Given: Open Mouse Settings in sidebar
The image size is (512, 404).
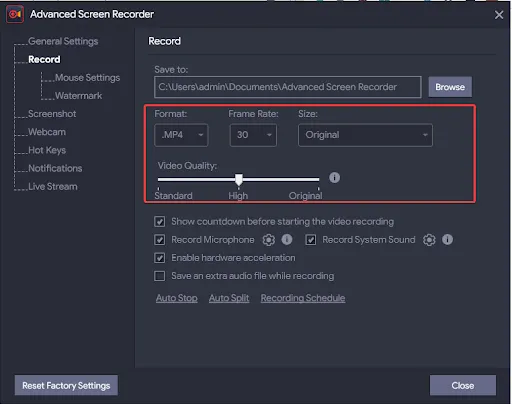Looking at the screenshot, I should click(87, 78).
